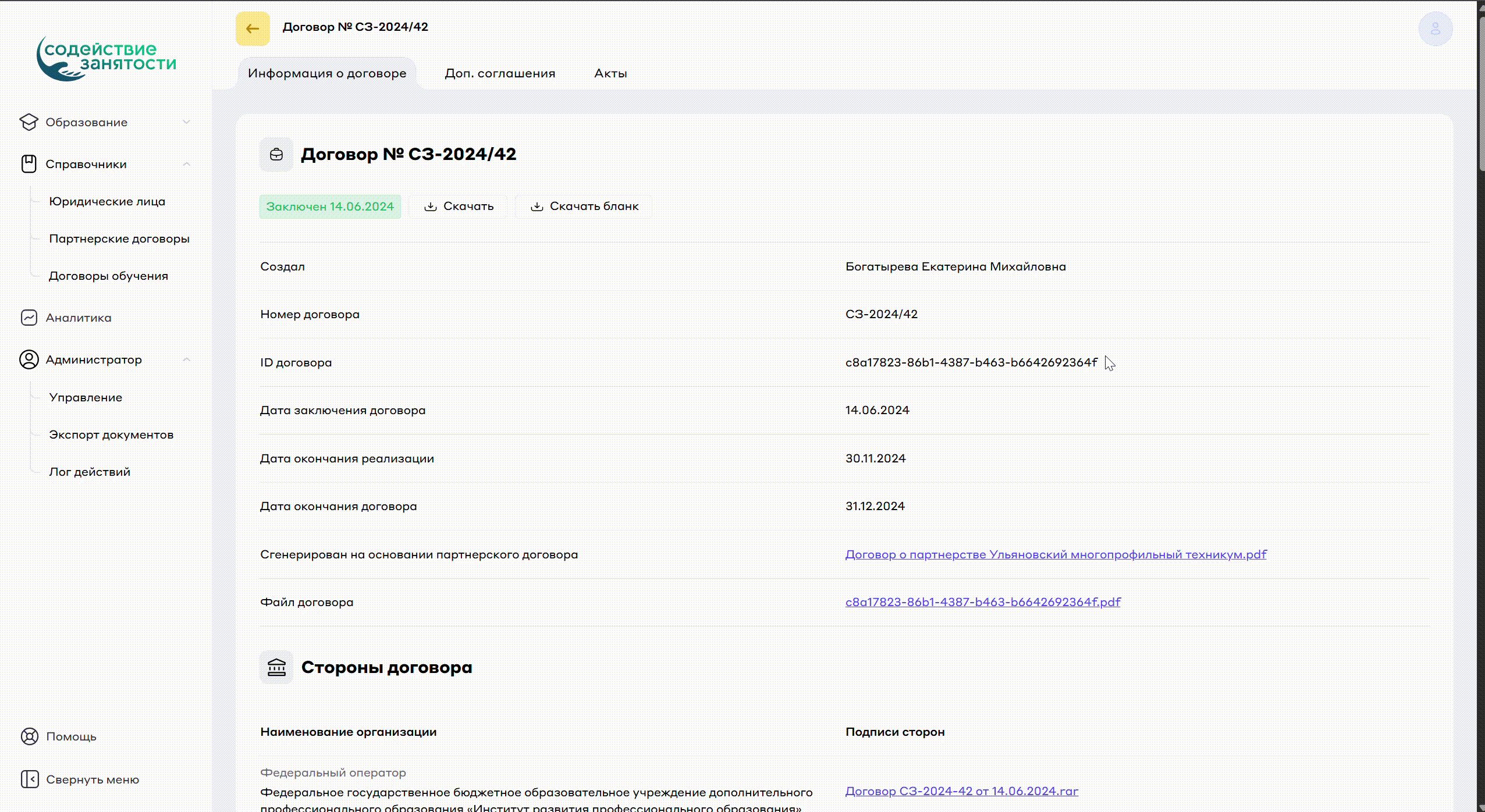Open the Акты tab
The image size is (1485, 812).
(610, 73)
